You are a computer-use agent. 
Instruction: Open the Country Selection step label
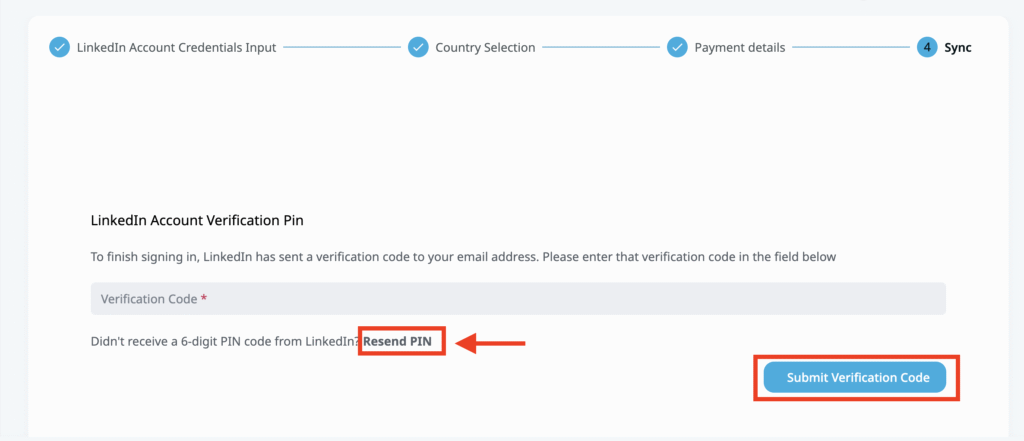tap(485, 47)
